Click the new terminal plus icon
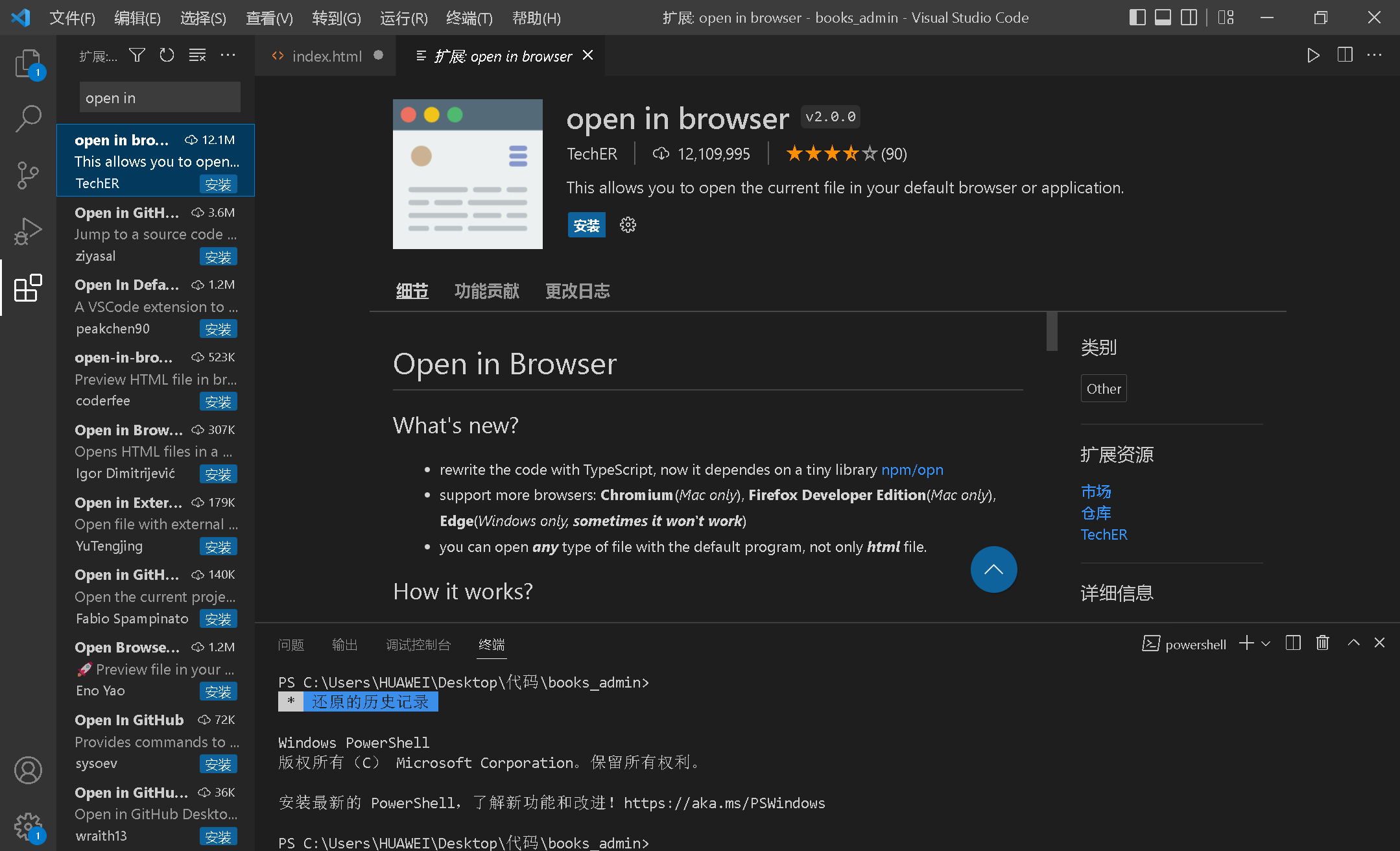Screen dimensions: 1400x851 pos(1246,643)
